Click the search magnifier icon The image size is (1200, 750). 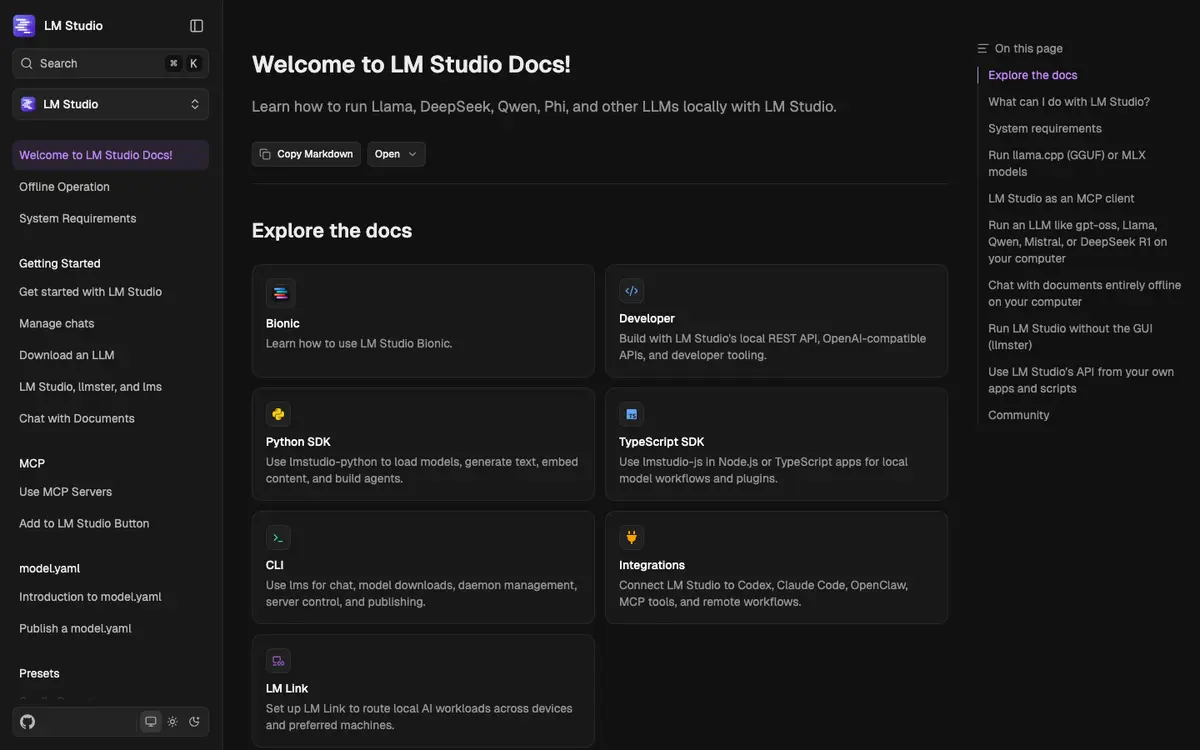(27, 63)
